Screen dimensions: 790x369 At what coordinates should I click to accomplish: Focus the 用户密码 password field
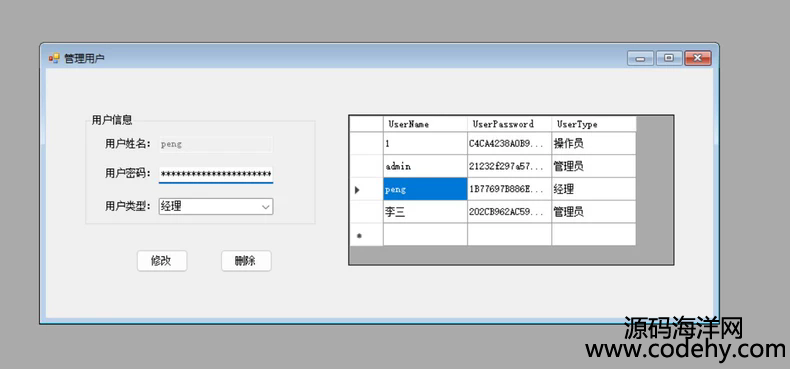216,174
